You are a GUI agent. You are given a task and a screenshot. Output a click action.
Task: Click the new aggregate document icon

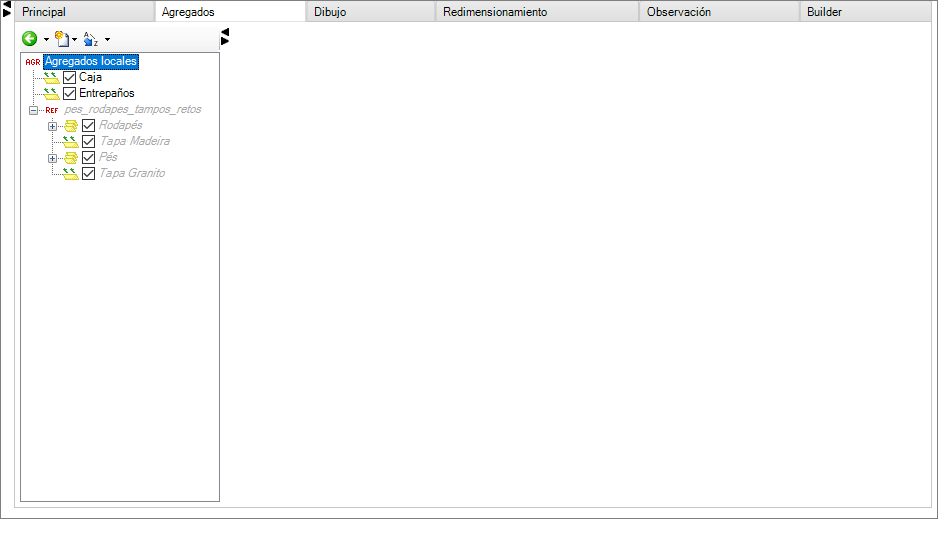tap(62, 39)
